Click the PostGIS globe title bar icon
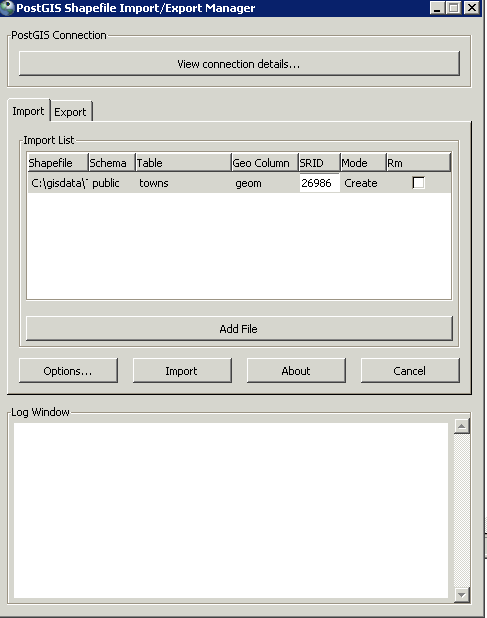The height and width of the screenshot is (618, 487). coord(7,7)
